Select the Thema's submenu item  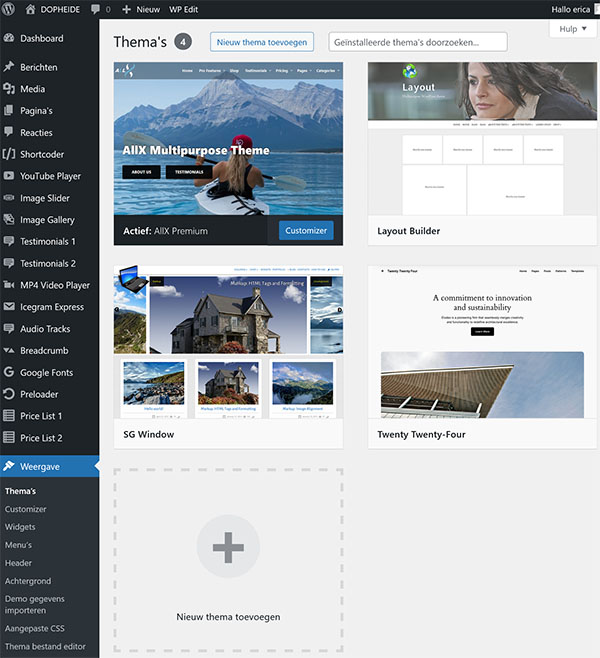click(x=21, y=491)
